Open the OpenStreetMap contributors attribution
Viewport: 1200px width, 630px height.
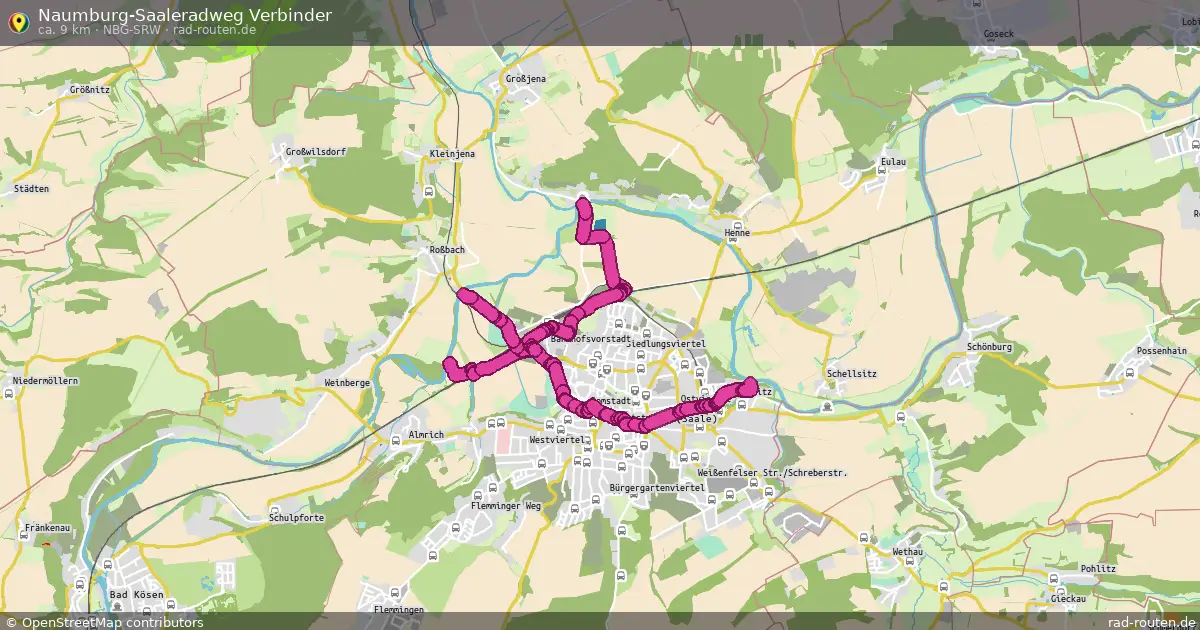[103, 622]
